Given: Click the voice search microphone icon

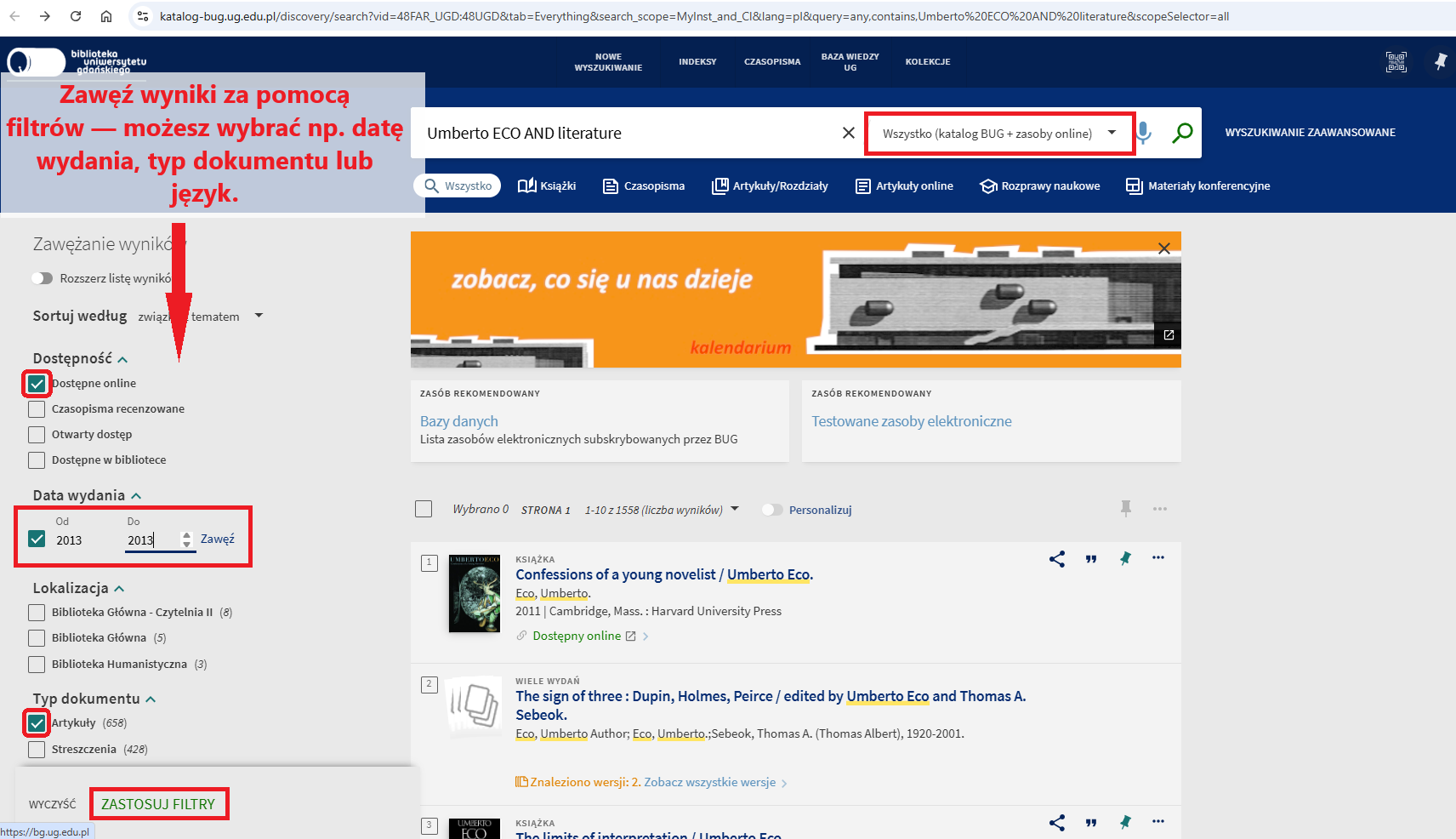Looking at the screenshot, I should (1144, 133).
